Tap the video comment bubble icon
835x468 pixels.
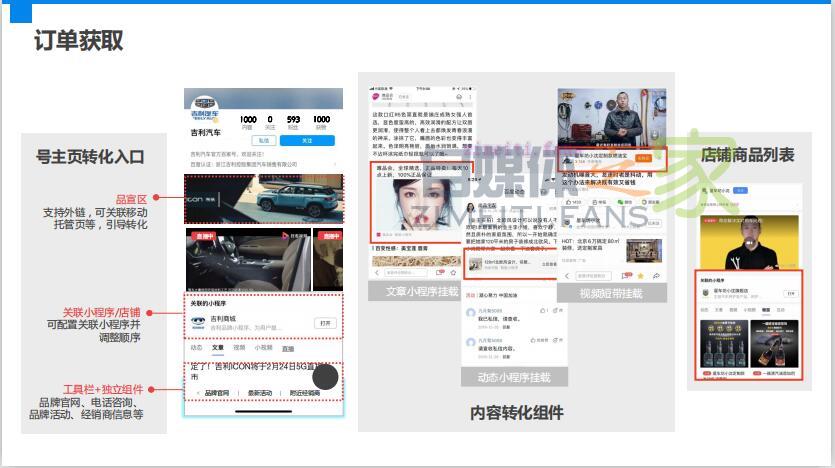pyautogui.click(x=626, y=276)
